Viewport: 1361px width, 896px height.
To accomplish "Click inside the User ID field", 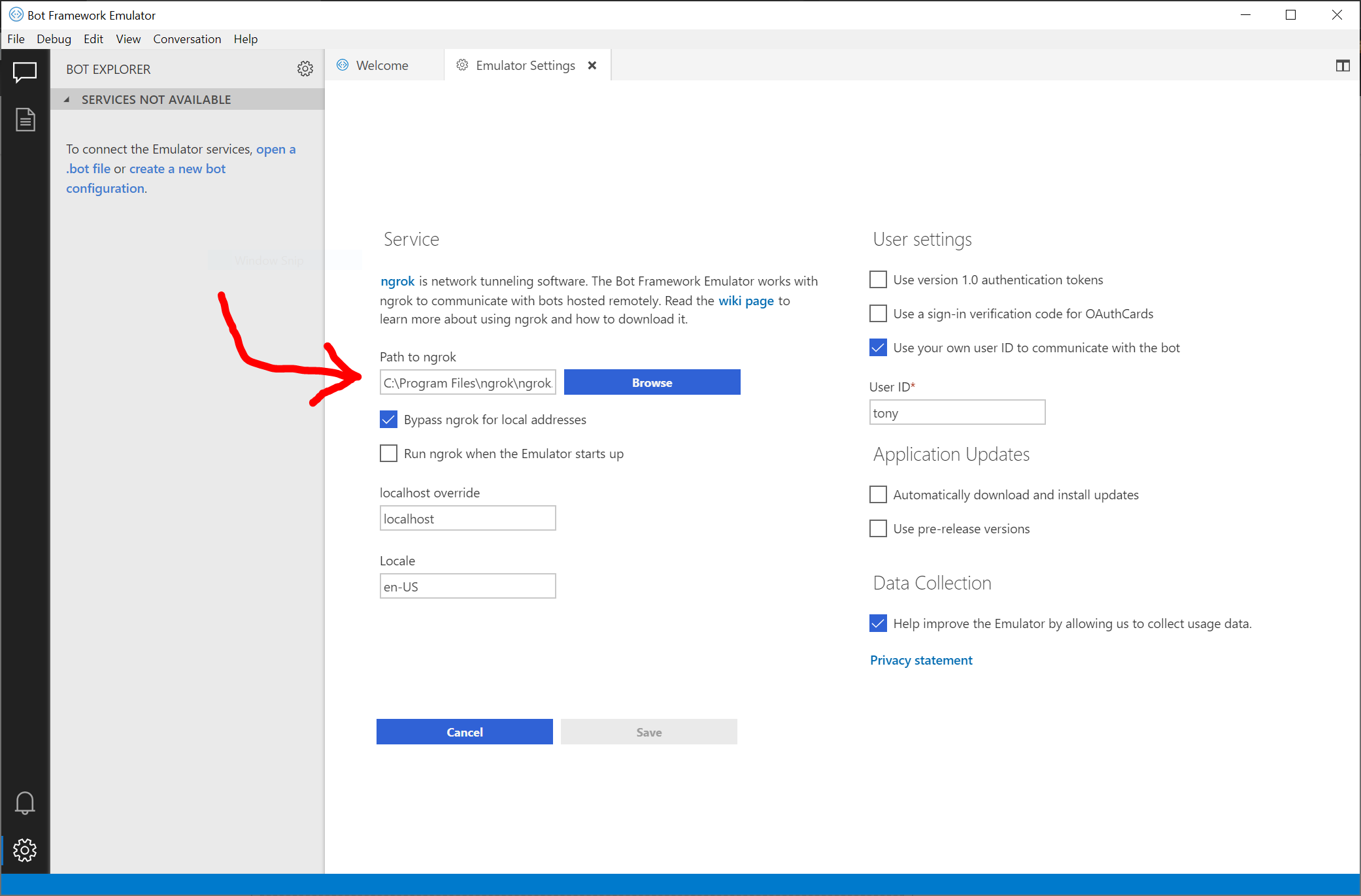I will click(x=956, y=412).
